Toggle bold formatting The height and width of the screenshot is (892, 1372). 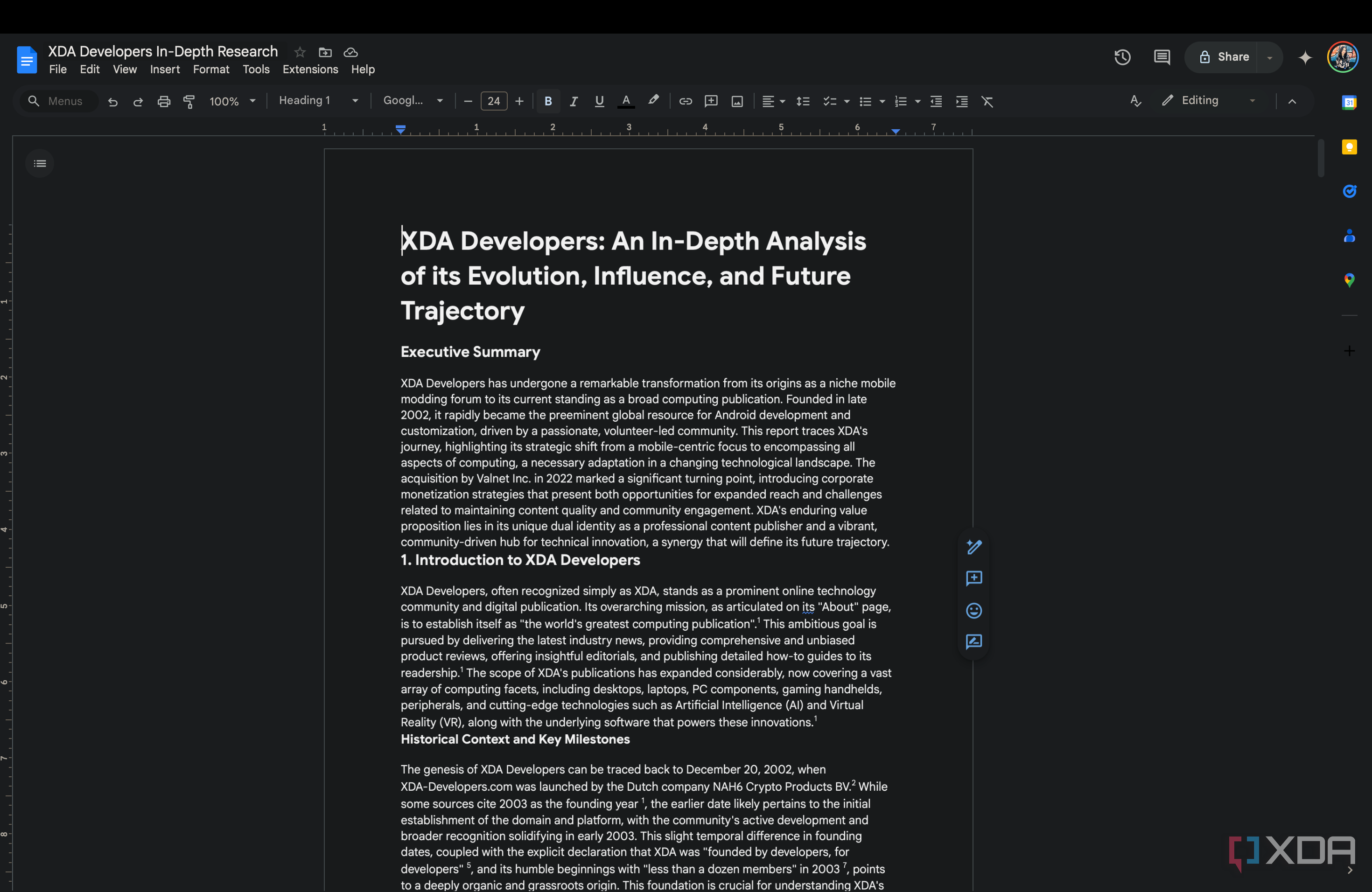coord(548,101)
